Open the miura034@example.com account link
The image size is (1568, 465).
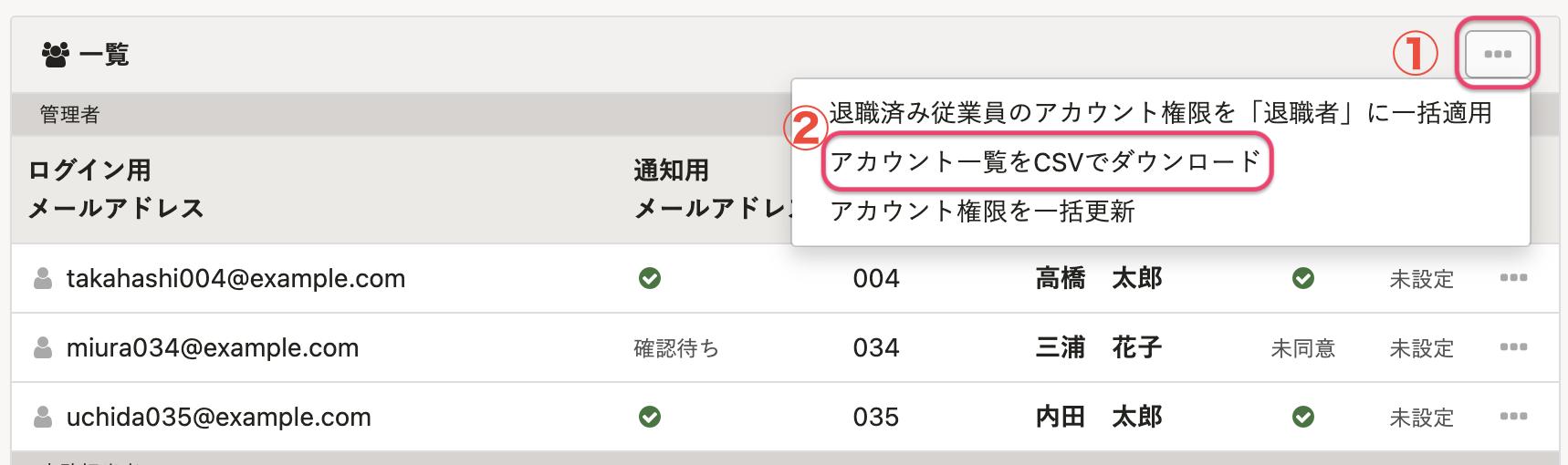pos(213,347)
